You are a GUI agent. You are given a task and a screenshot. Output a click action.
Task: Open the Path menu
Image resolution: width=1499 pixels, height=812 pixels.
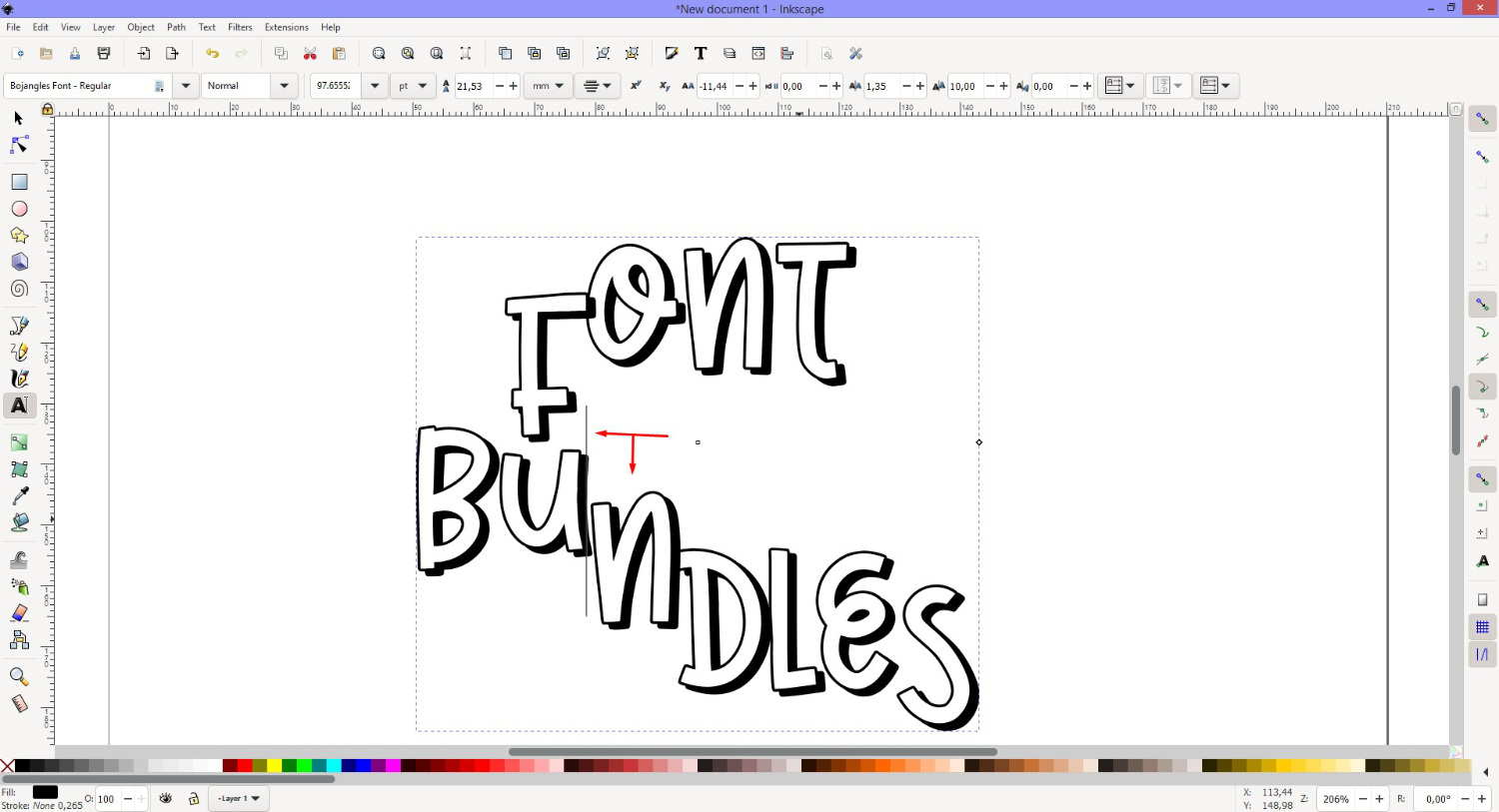(176, 27)
